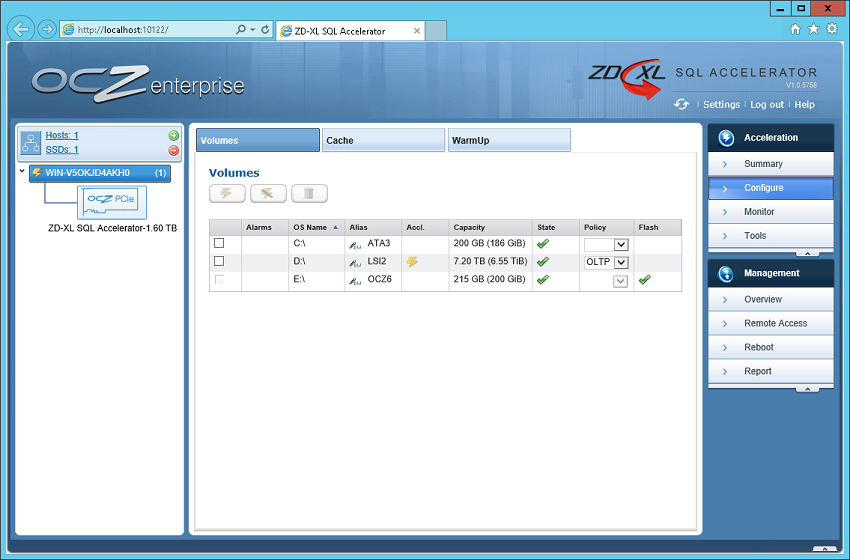Open the Tools menu item
850x560 pixels.
(770, 235)
